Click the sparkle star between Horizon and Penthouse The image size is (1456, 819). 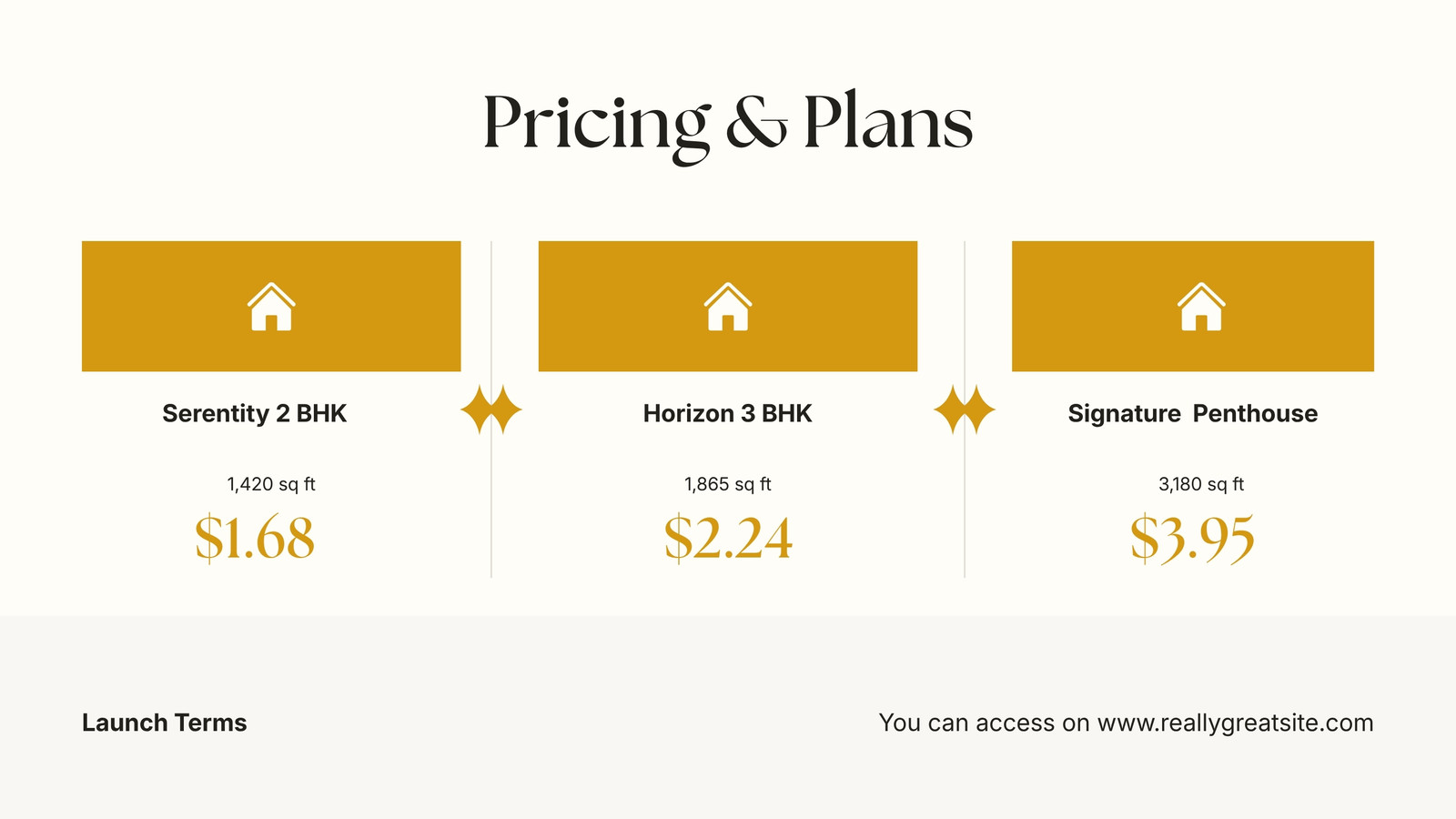tap(965, 409)
